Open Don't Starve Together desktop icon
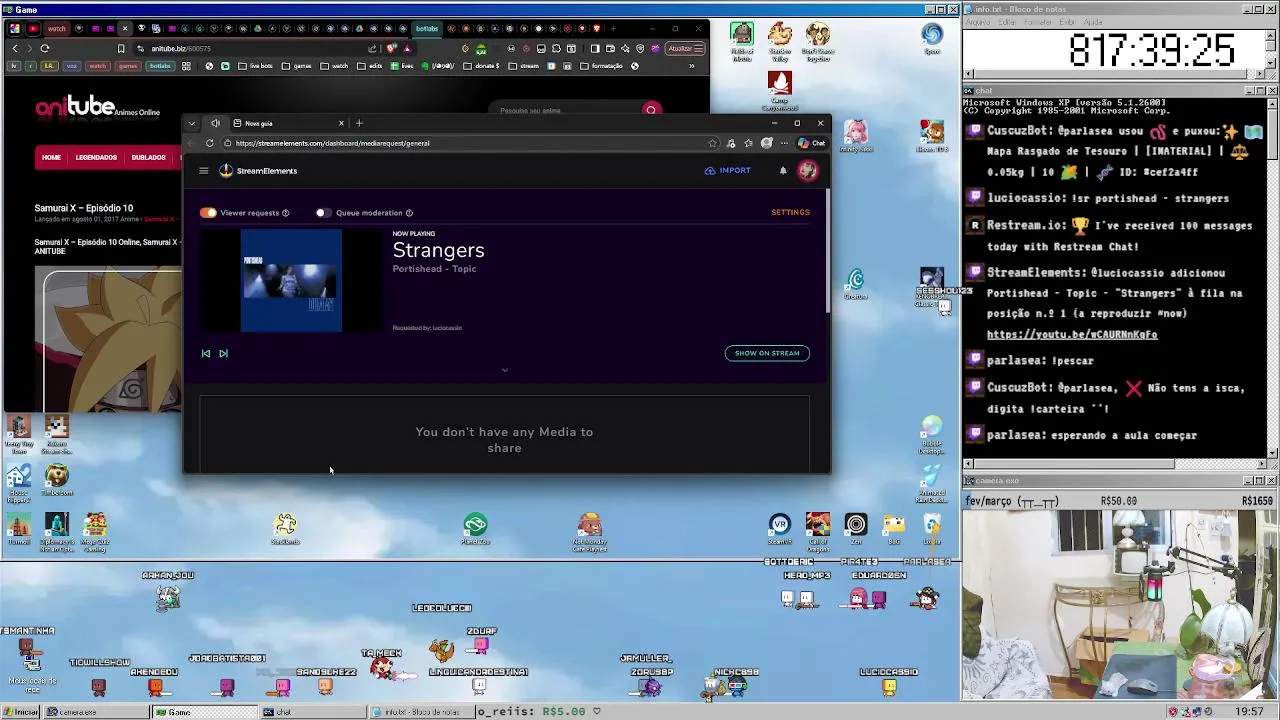The image size is (1280, 720). click(818, 41)
